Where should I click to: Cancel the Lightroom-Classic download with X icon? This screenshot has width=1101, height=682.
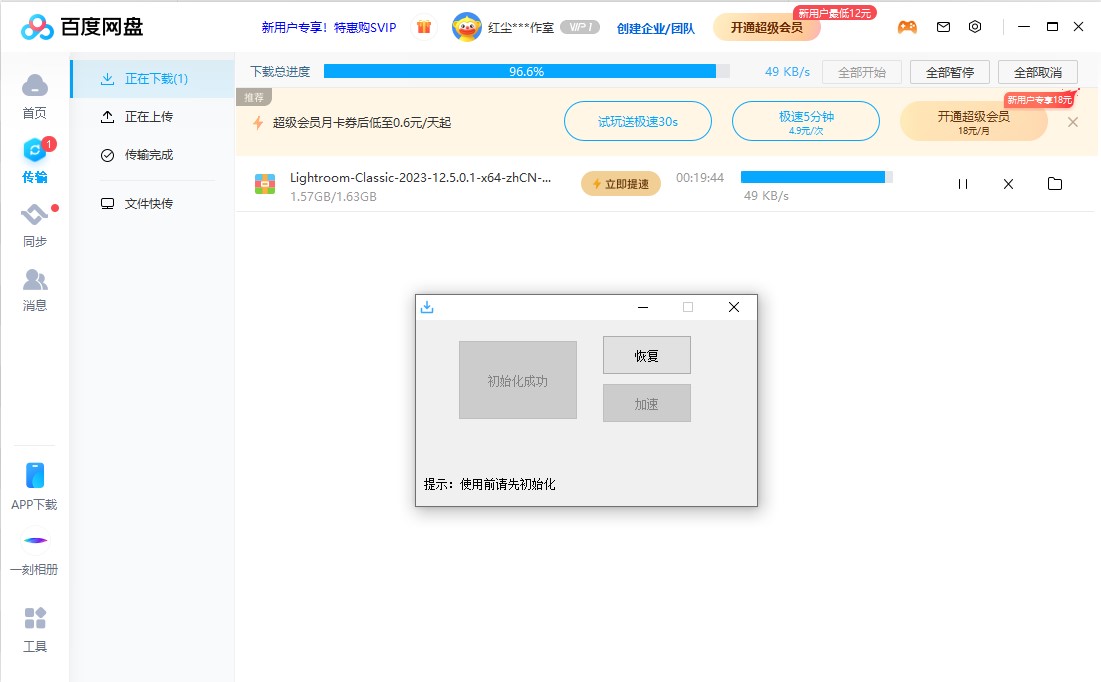pos(1008,184)
